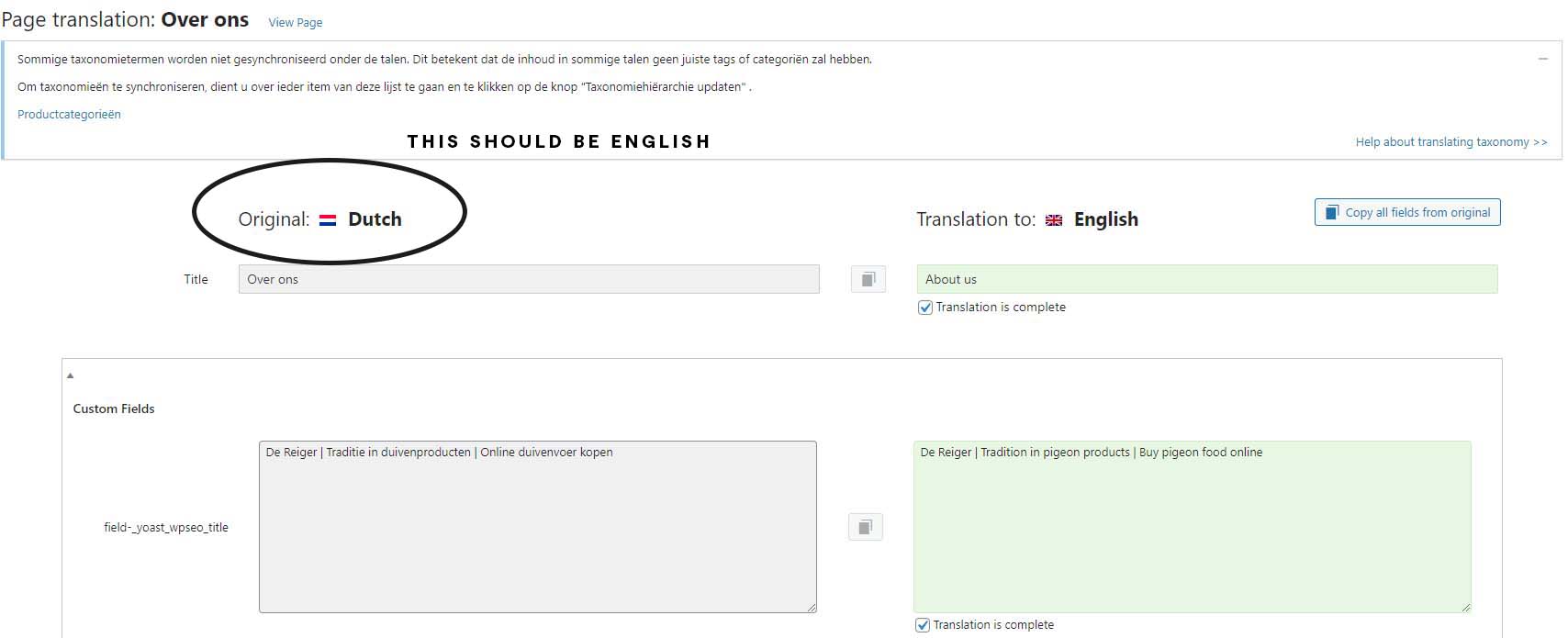The height and width of the screenshot is (638, 1568).
Task: Toggle Translation is complete under yoast title translation
Action: [x=923, y=625]
